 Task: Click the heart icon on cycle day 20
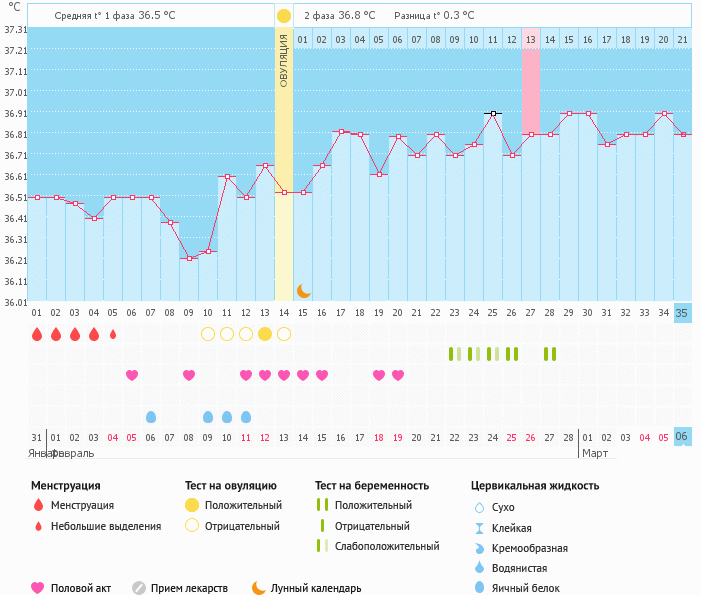[398, 375]
